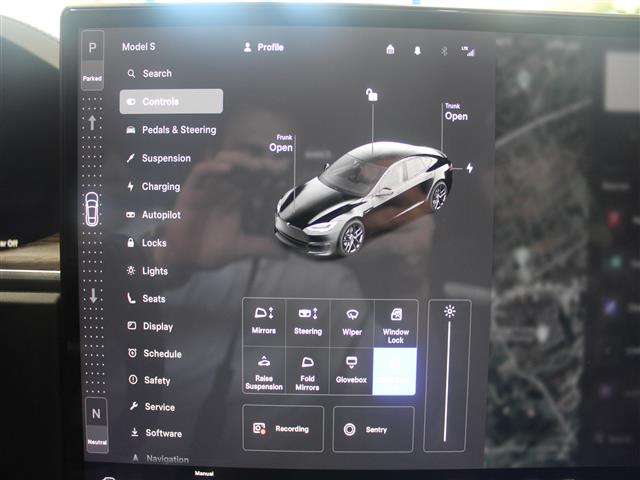The width and height of the screenshot is (640, 480).
Task: Open the Autopilot settings
Action: 153,215
